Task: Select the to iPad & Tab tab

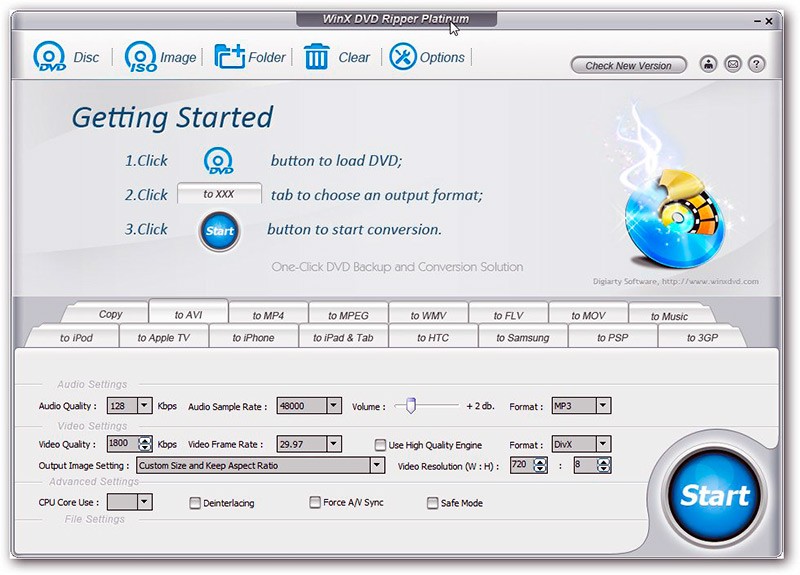Action: pyautogui.click(x=343, y=337)
